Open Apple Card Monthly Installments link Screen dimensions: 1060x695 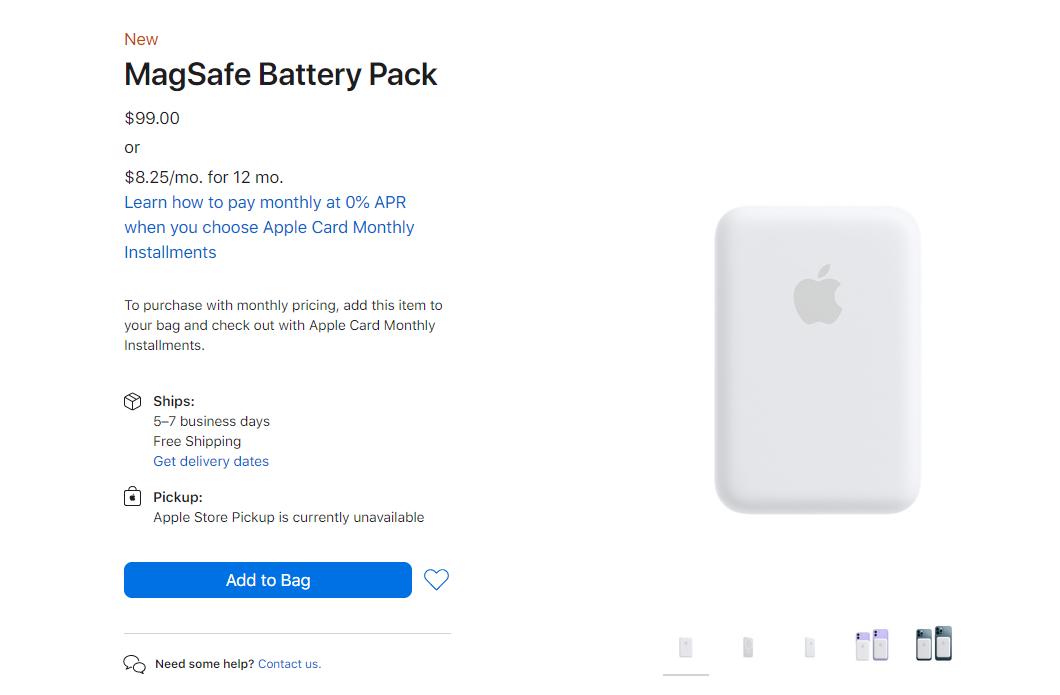(269, 227)
